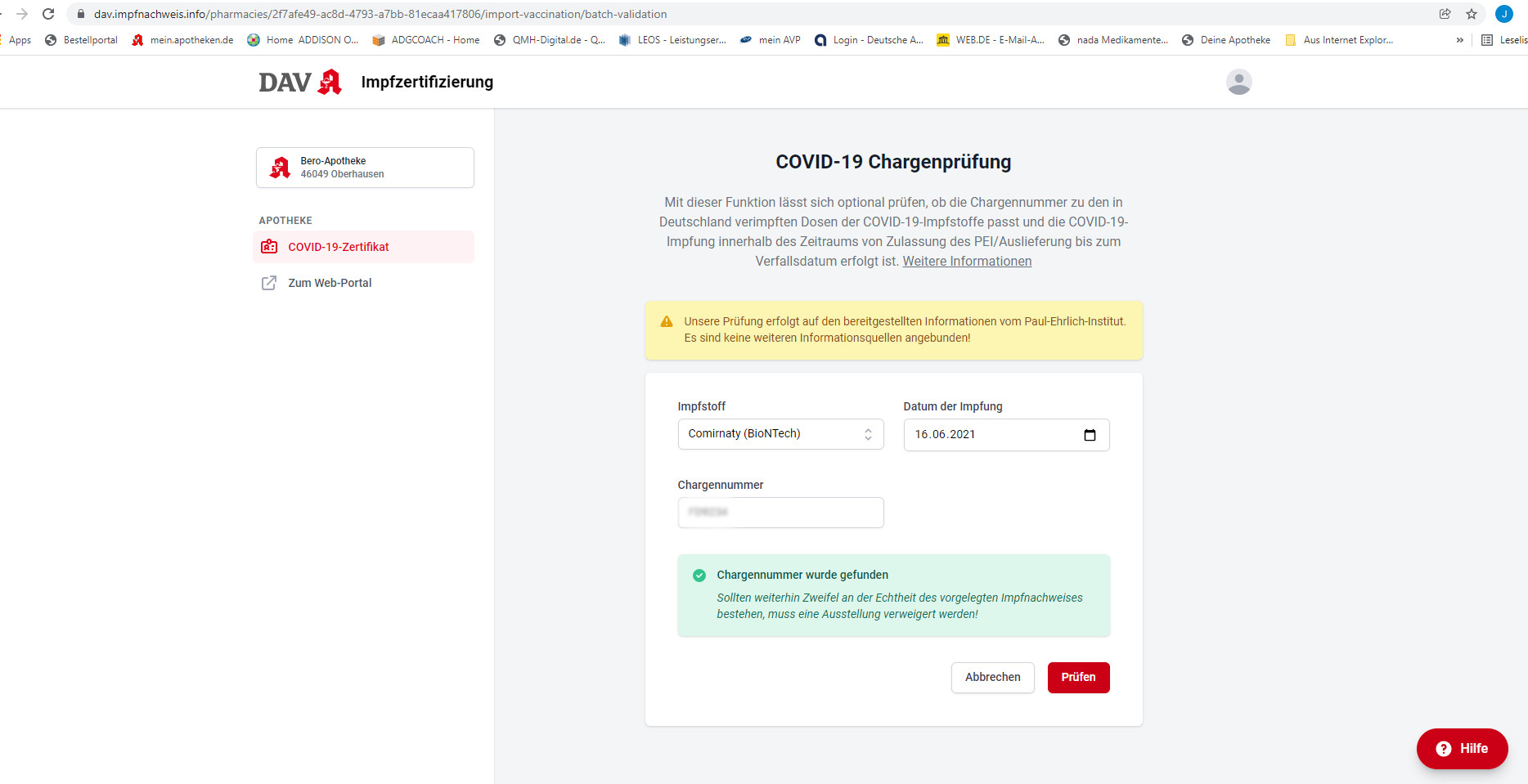Bookmark this page with the star icon

coord(1472,14)
